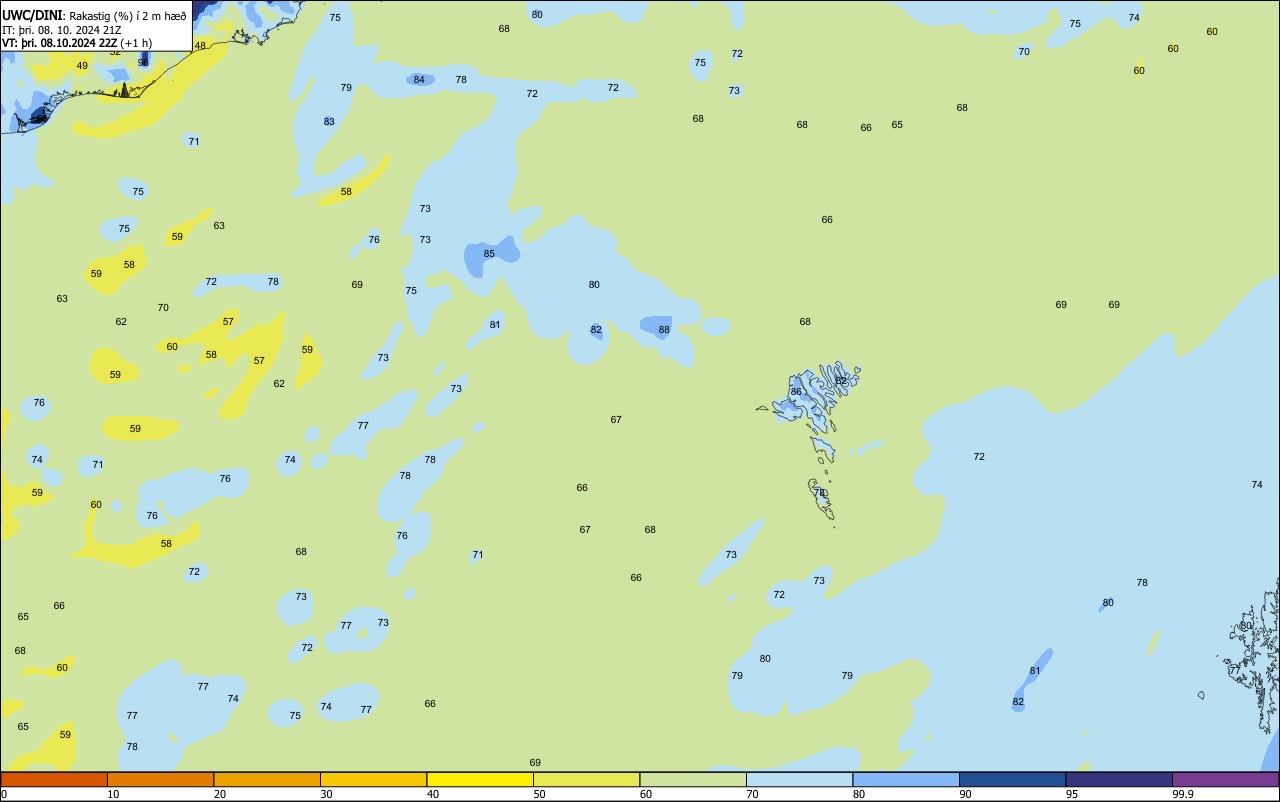Pick the bright yellow 40–50 legend swatch

[x=480, y=779]
